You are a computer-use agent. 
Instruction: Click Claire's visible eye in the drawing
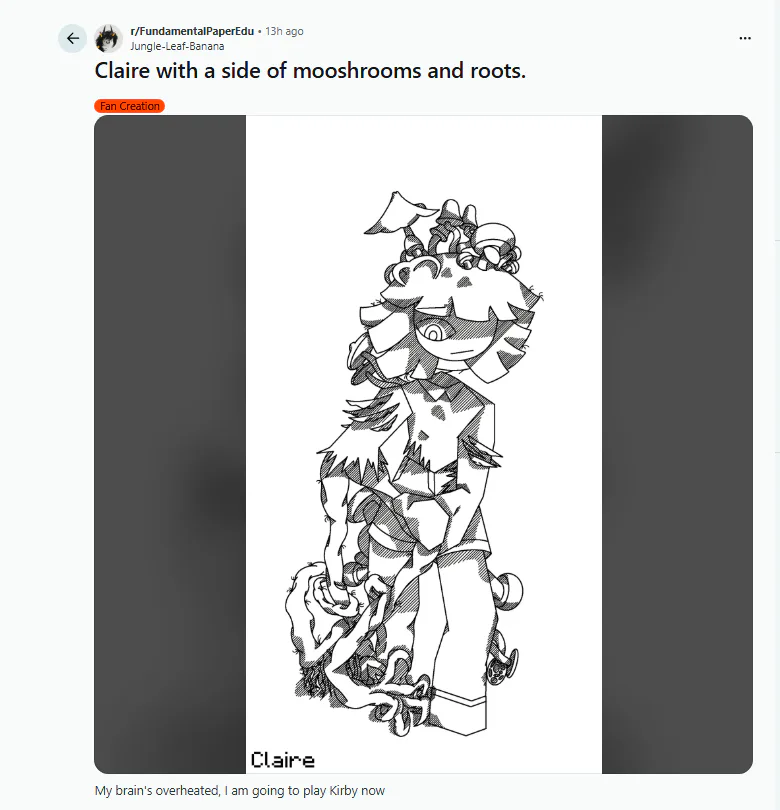[433, 332]
